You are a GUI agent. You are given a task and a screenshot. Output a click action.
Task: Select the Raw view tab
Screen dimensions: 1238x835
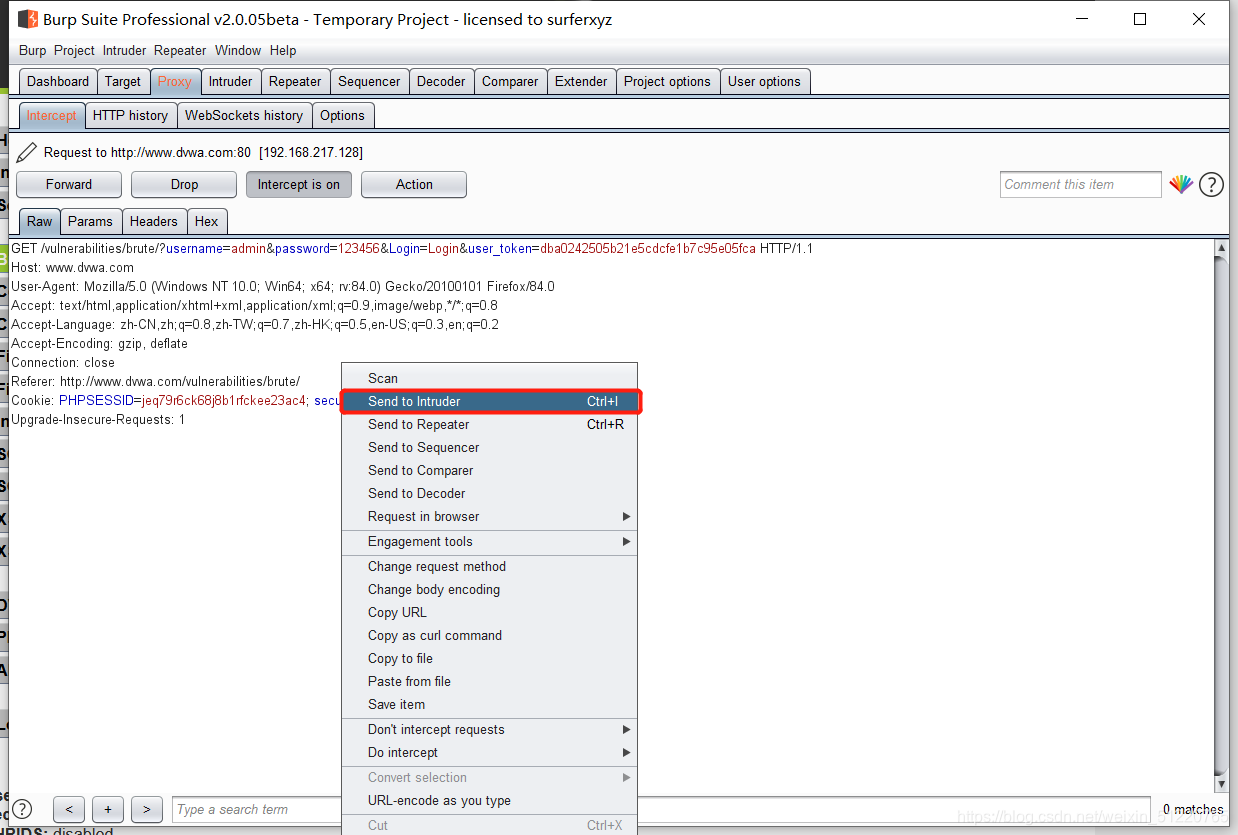coord(40,221)
